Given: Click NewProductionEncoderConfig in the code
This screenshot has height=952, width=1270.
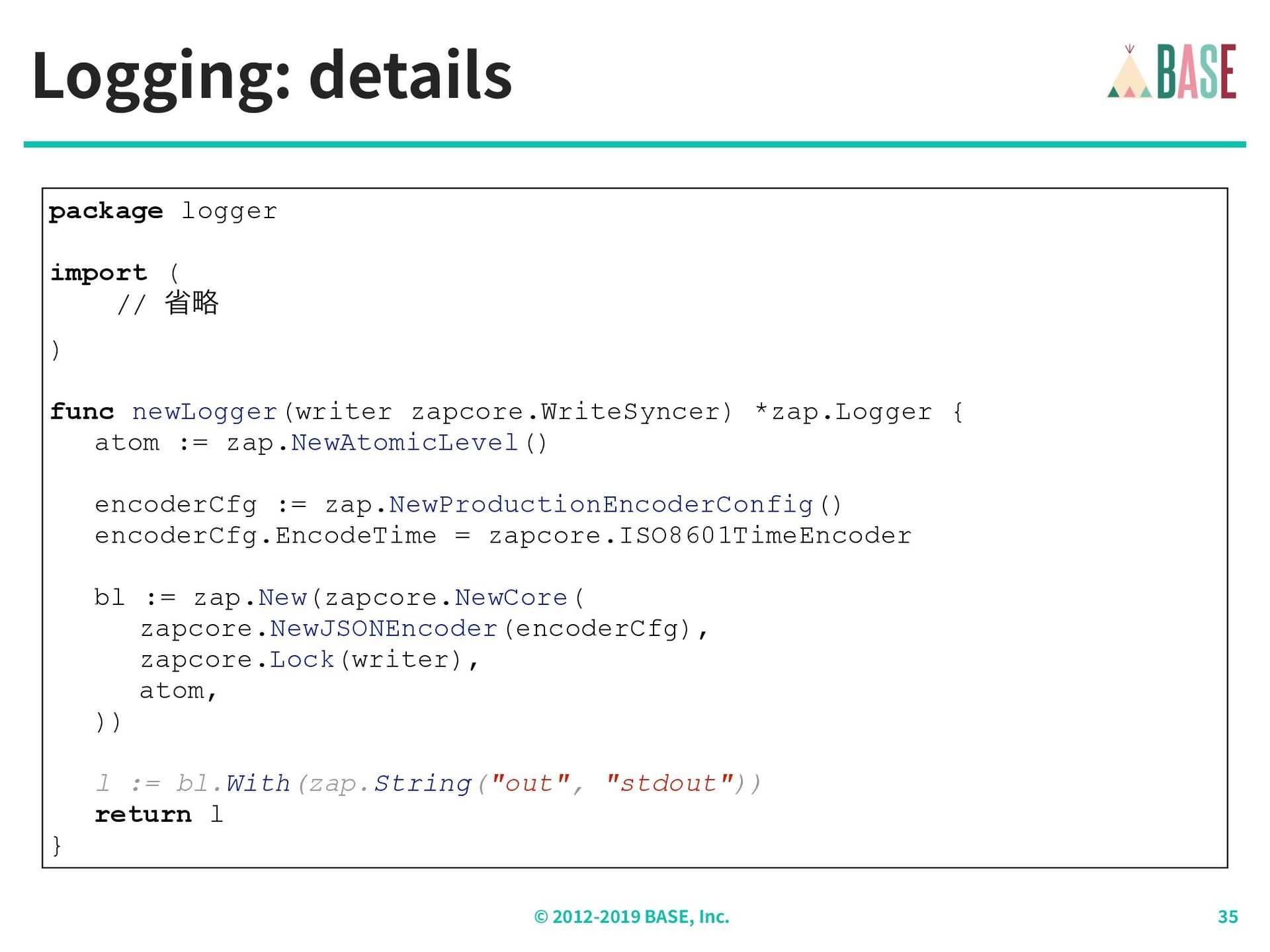Looking at the screenshot, I should click(x=601, y=504).
